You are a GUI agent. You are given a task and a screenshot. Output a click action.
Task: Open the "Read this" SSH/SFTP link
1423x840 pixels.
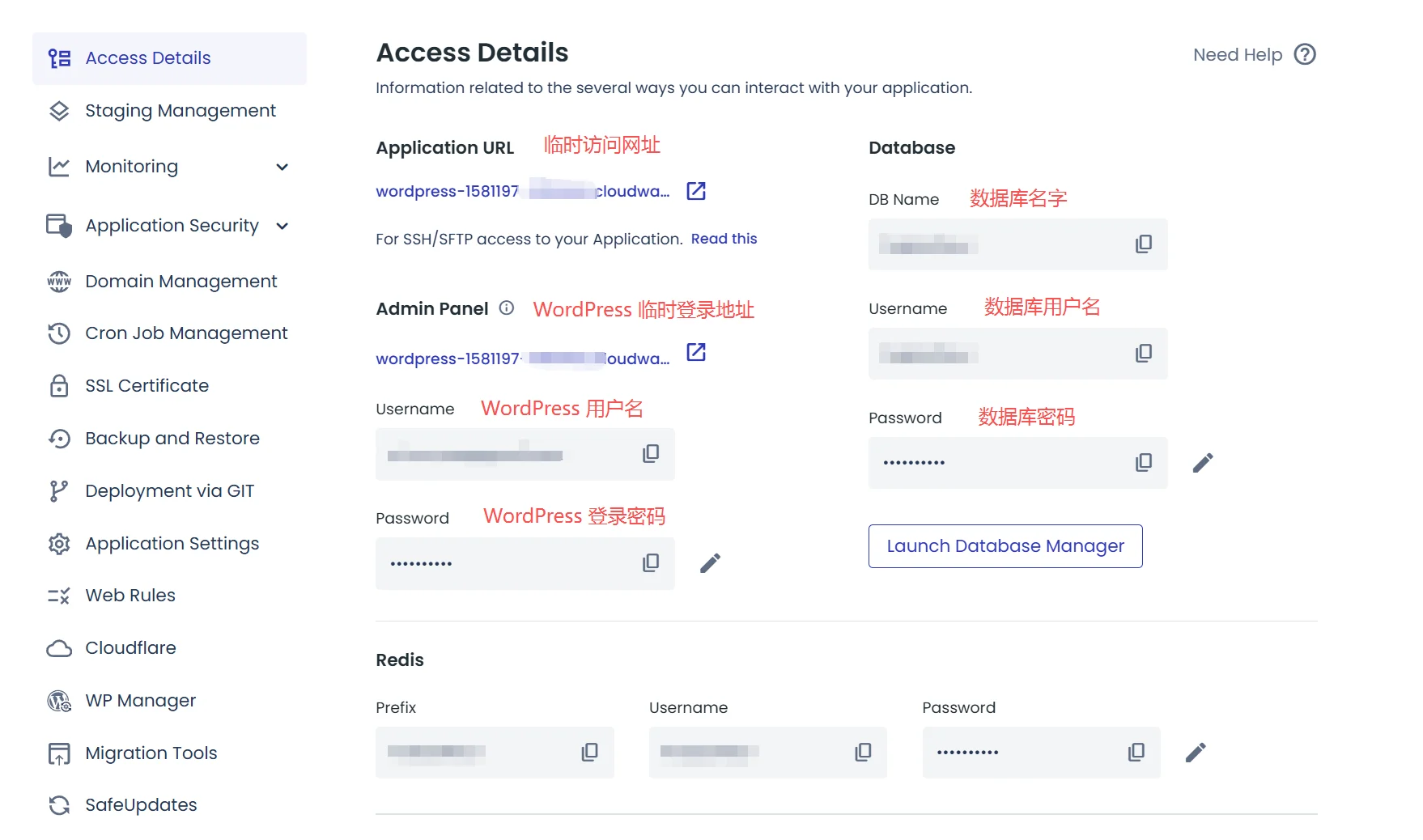(724, 238)
